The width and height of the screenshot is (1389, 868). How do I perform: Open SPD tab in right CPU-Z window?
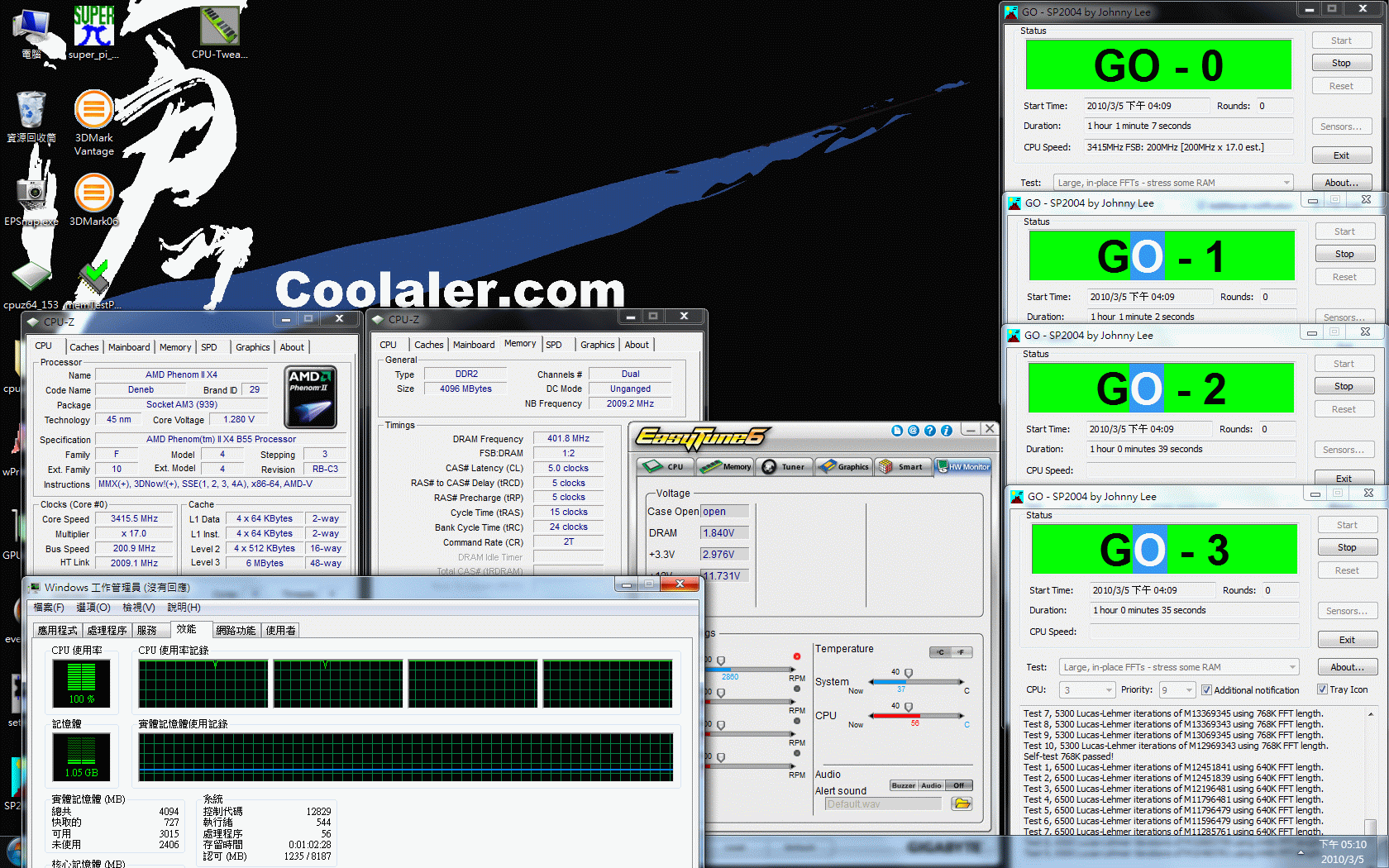[554, 345]
